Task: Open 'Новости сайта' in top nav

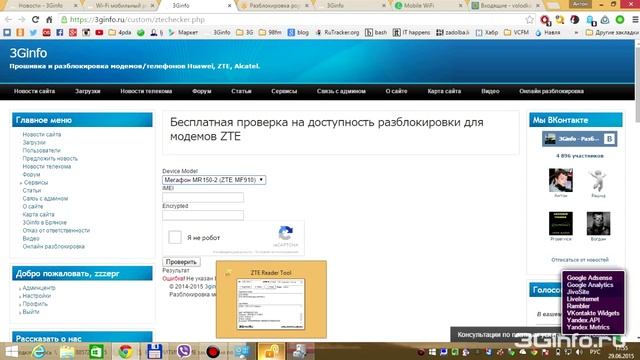Action: pyautogui.click(x=34, y=91)
